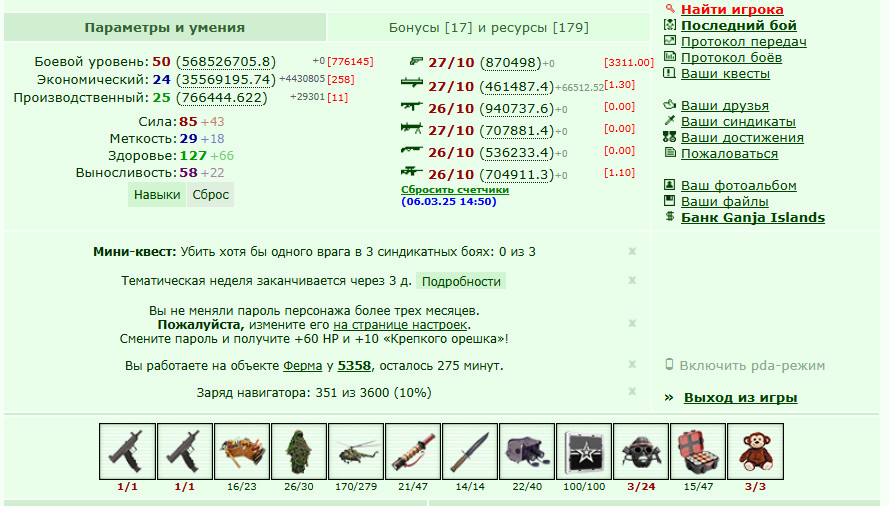Image resolution: width=889 pixels, height=506 pixels.
Task: Click the icon beside Ваши друзья
Action: pyautogui.click(x=670, y=104)
